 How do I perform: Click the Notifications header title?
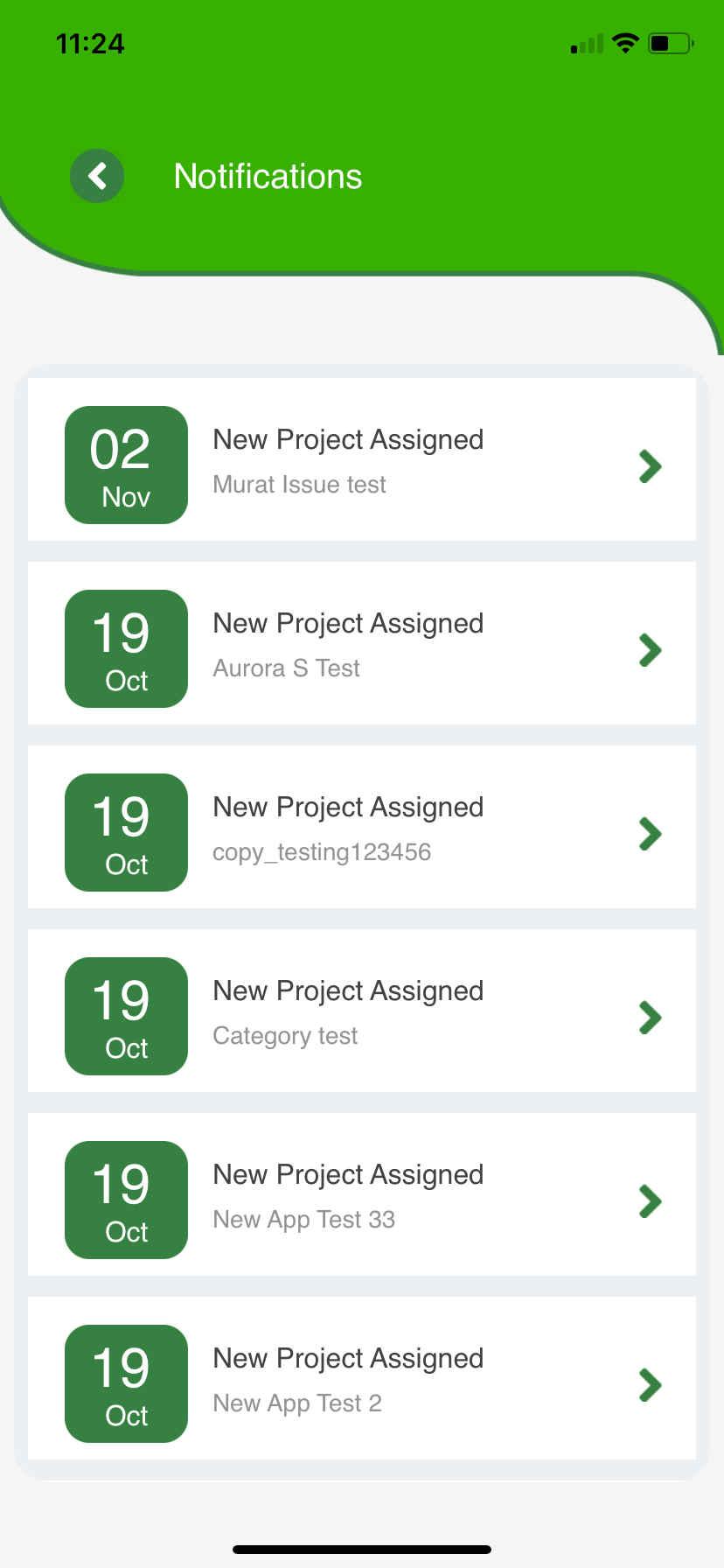click(268, 177)
